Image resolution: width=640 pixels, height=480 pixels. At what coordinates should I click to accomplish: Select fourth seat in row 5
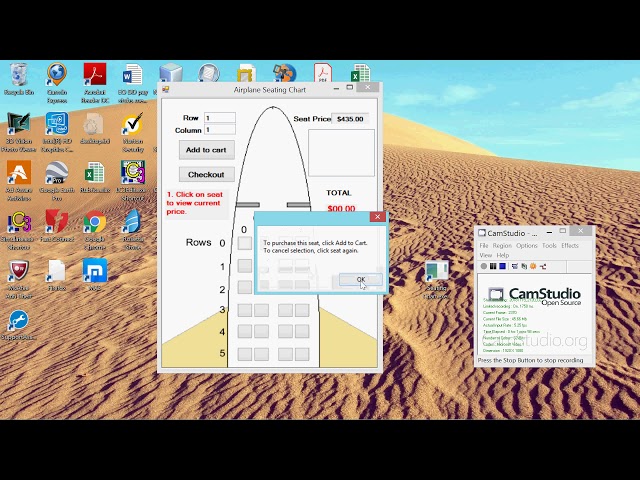tap(302, 354)
